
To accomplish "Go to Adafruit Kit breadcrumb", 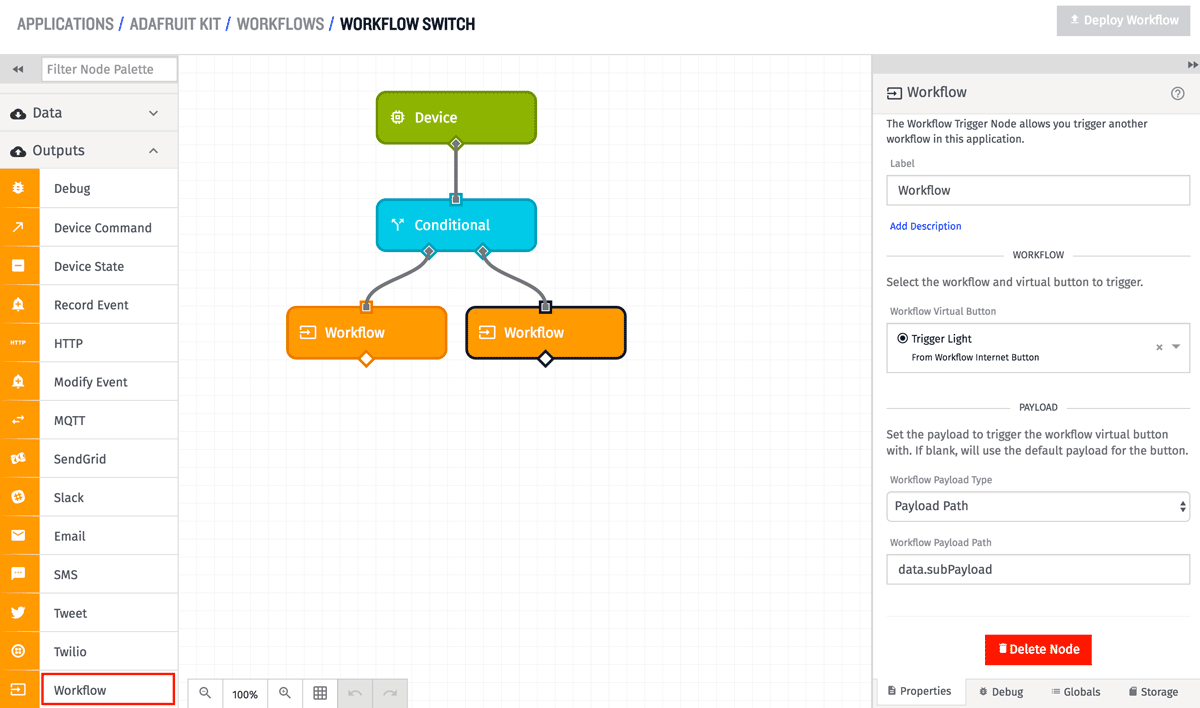I will point(175,23).
